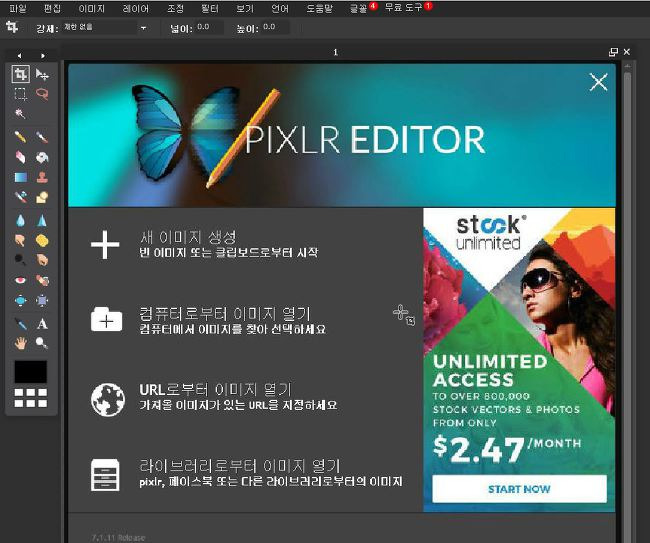650x543 pixels.
Task: Click the black foreground color swatch
Action: 31,372
